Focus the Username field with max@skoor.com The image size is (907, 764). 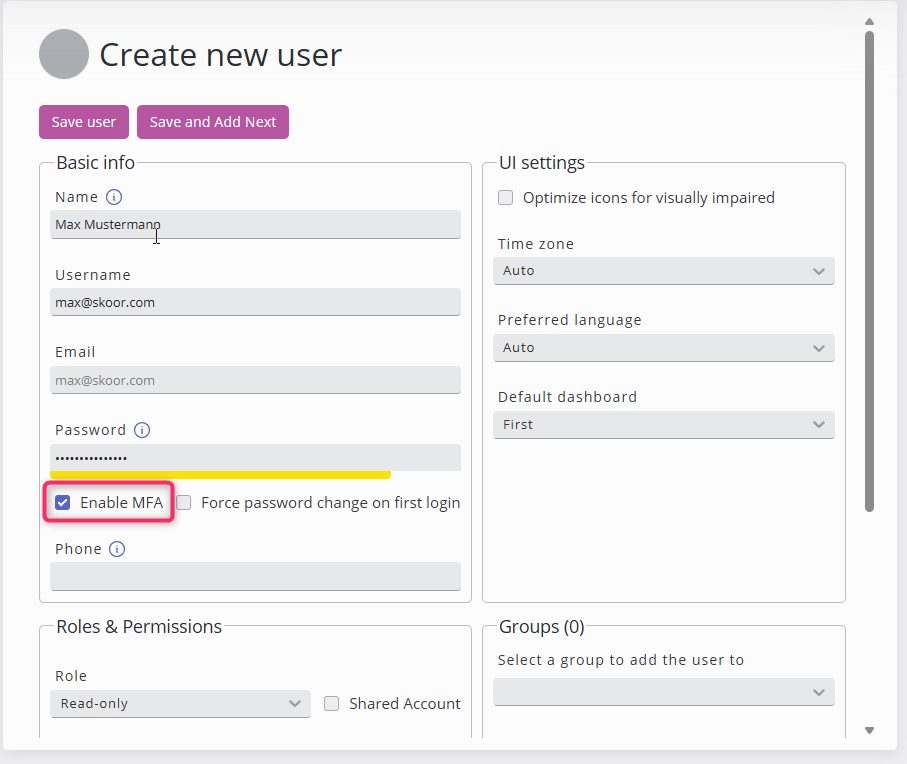point(255,302)
